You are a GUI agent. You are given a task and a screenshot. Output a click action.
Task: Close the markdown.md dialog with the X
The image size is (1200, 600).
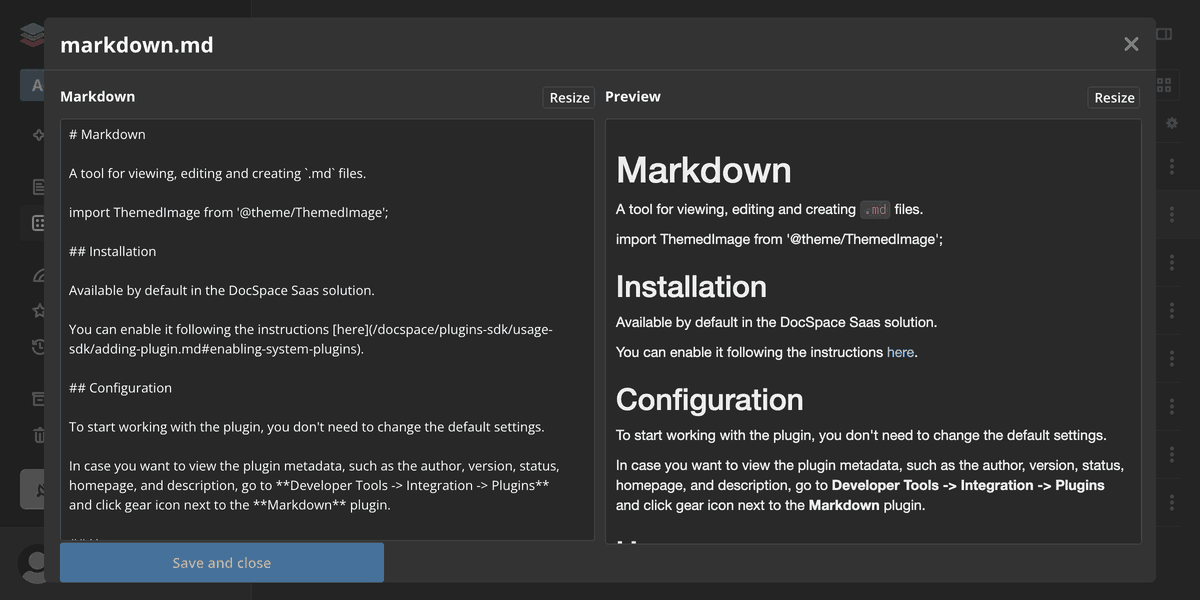[1131, 44]
